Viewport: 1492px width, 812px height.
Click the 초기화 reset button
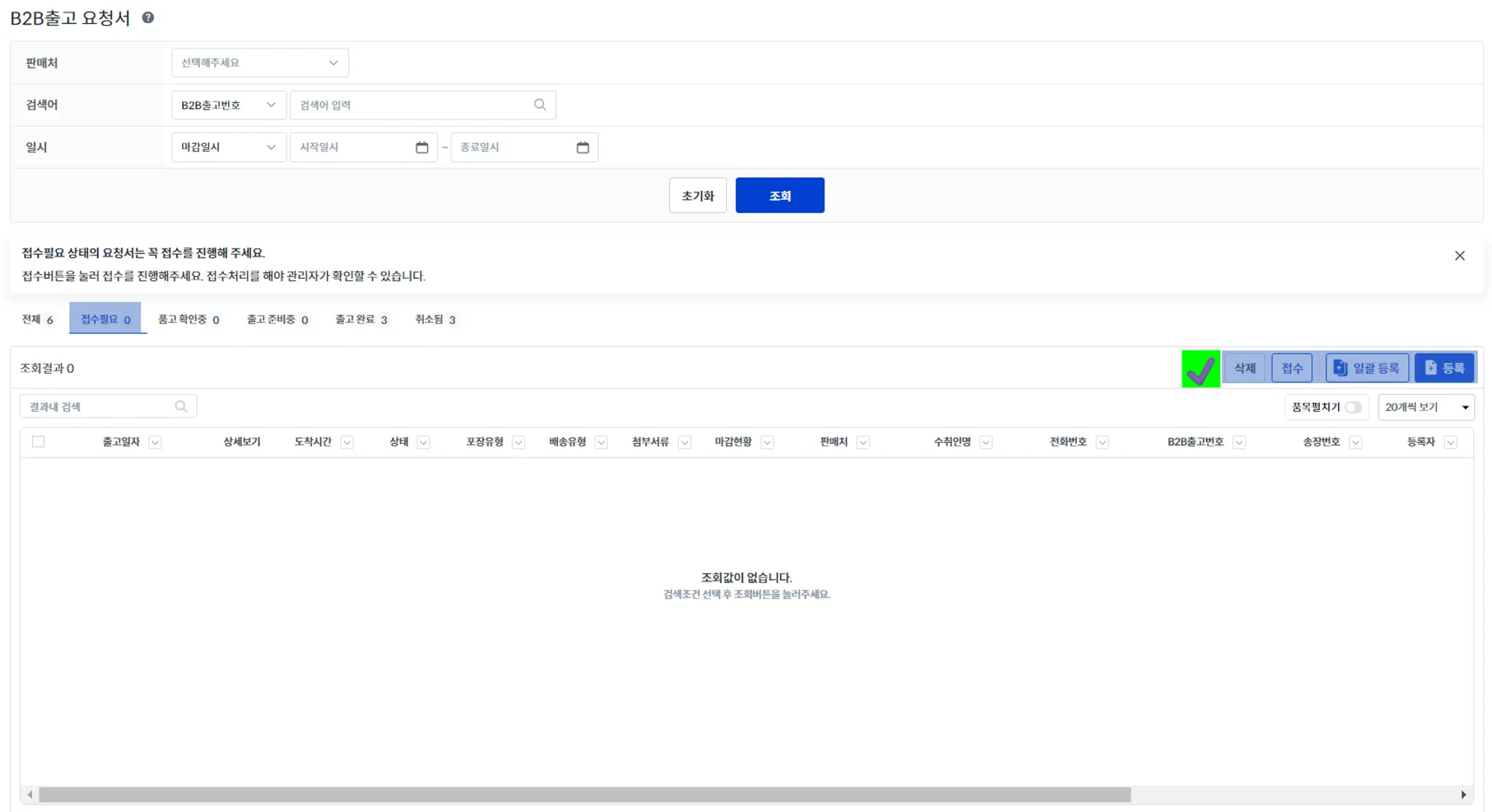coord(697,195)
